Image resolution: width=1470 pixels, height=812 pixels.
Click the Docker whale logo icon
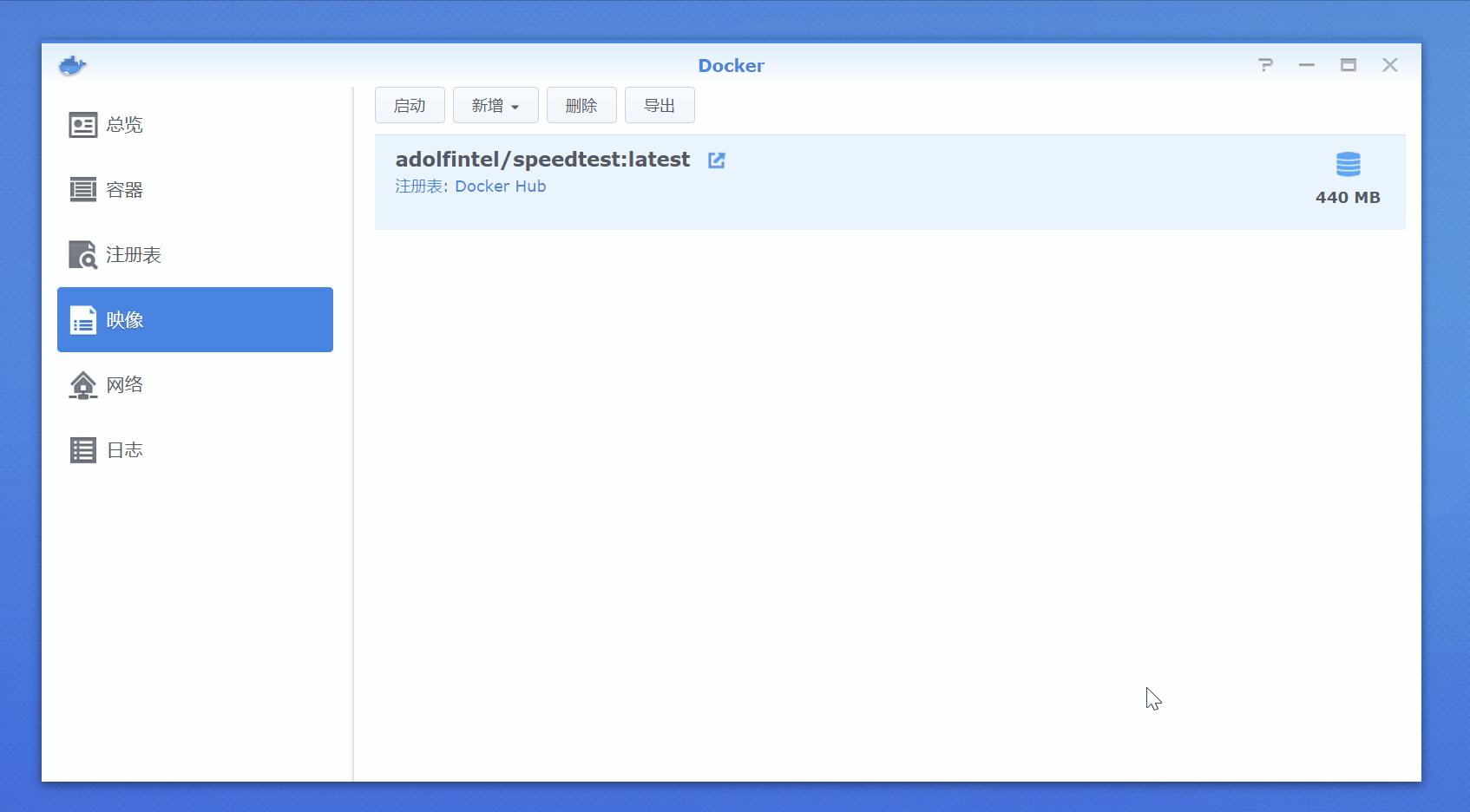pyautogui.click(x=73, y=66)
